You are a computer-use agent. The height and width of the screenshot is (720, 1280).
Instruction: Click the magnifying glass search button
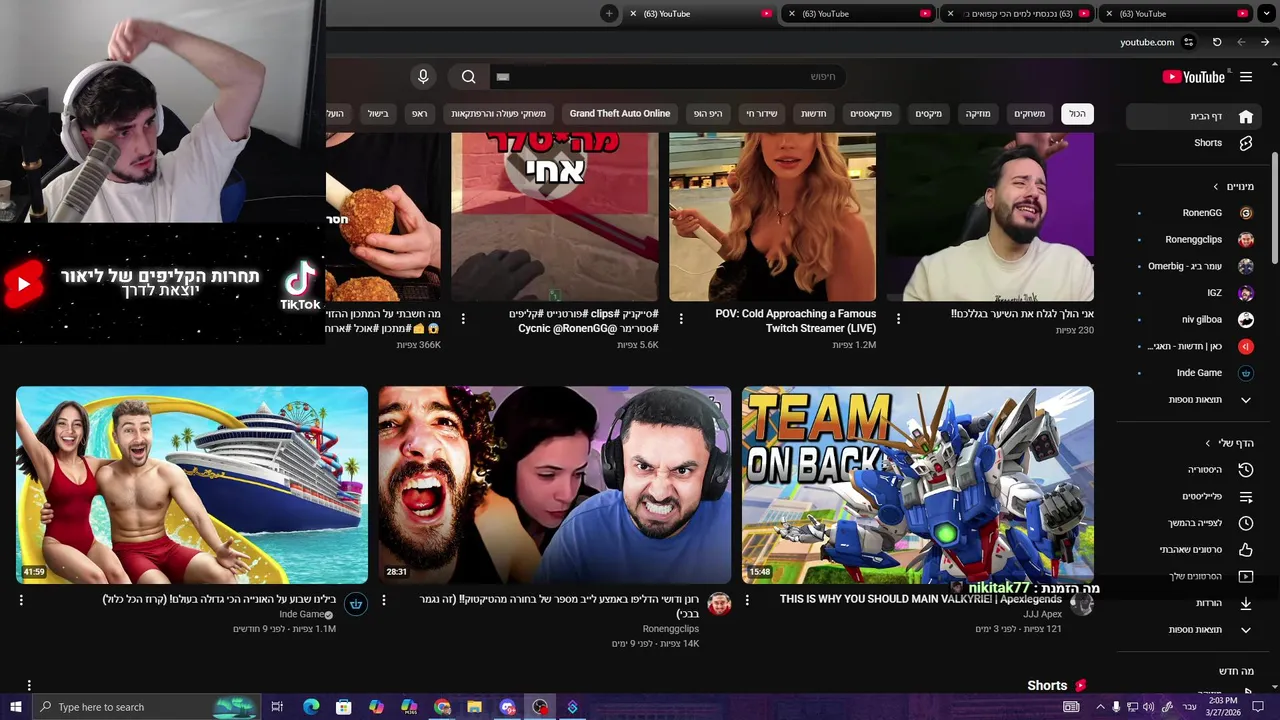(468, 77)
